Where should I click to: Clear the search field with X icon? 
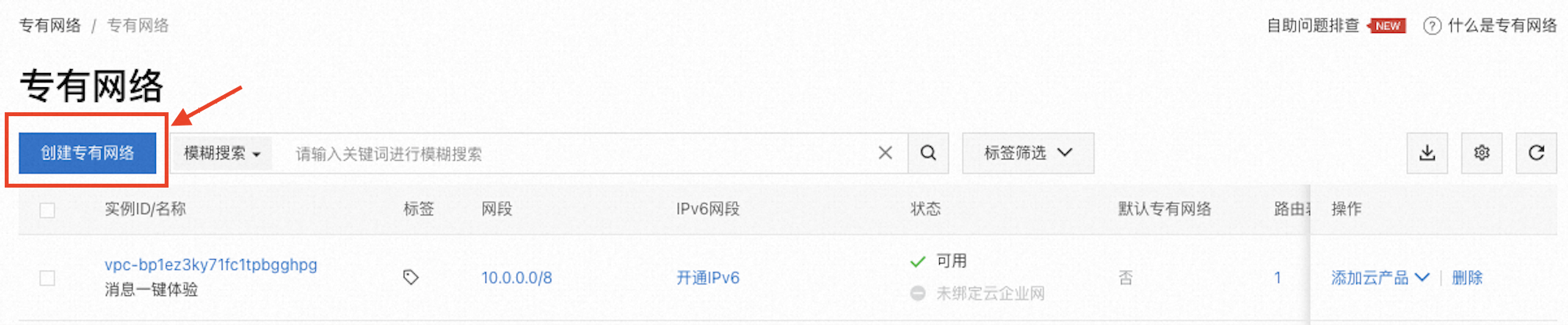pyautogui.click(x=885, y=153)
